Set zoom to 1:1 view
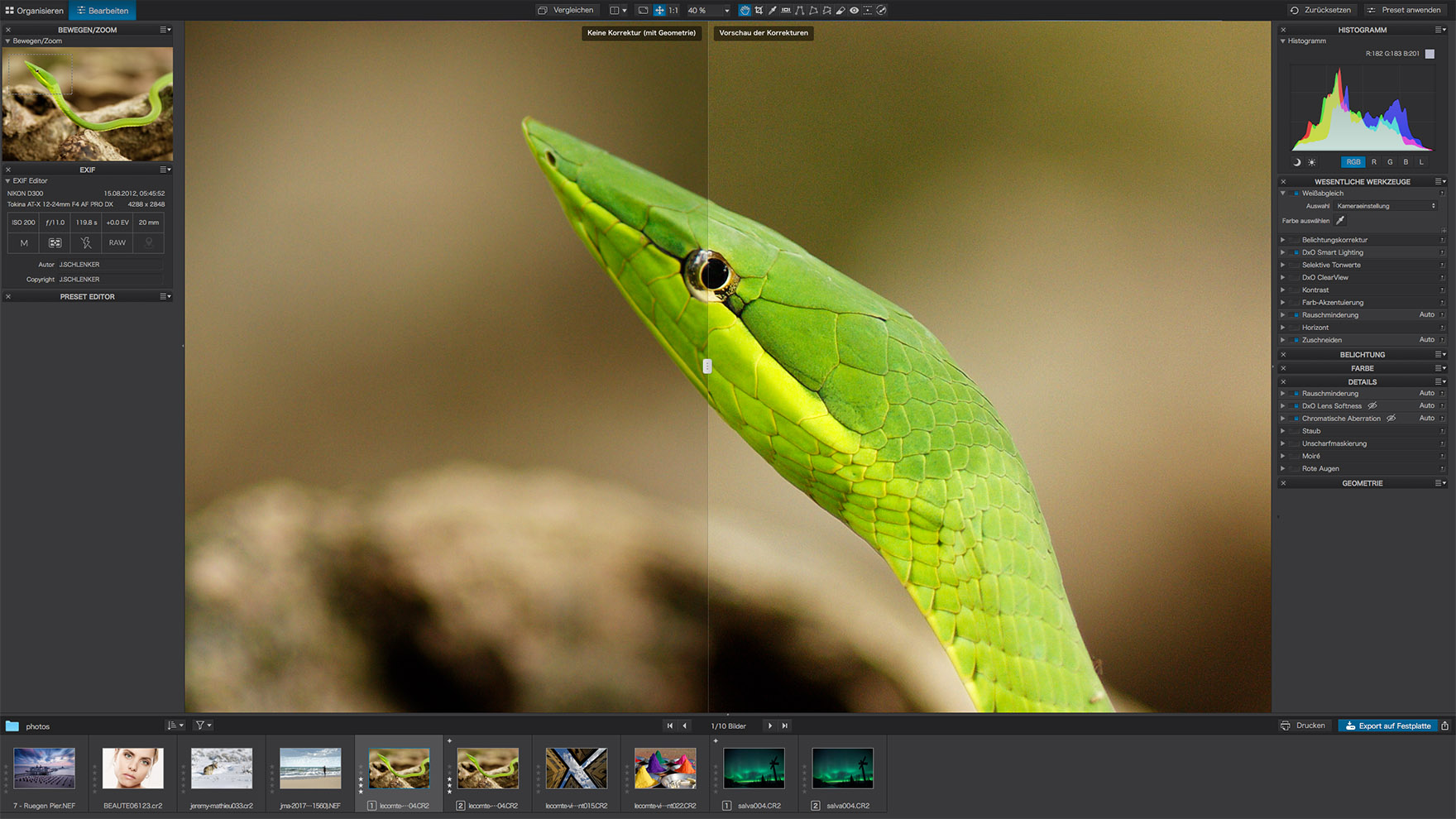This screenshot has height=819, width=1456. click(x=673, y=11)
